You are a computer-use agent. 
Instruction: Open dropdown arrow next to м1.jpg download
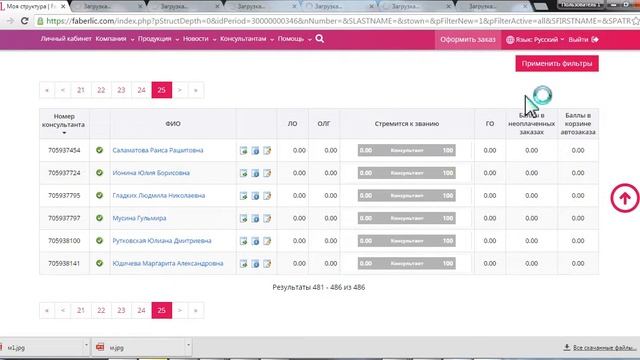tap(86, 345)
